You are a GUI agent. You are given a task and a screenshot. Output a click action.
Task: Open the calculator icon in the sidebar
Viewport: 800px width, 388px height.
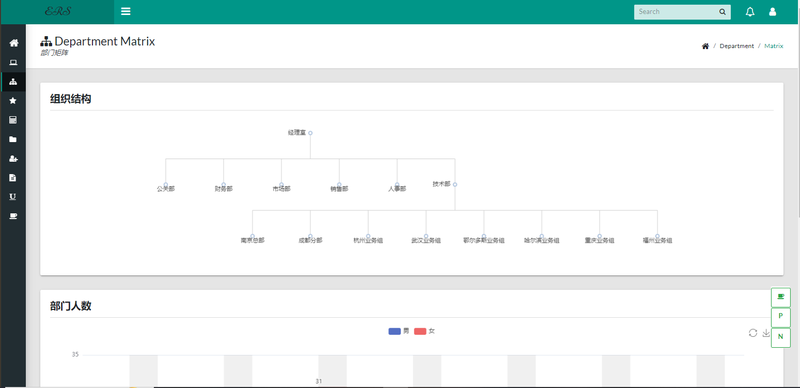13,120
